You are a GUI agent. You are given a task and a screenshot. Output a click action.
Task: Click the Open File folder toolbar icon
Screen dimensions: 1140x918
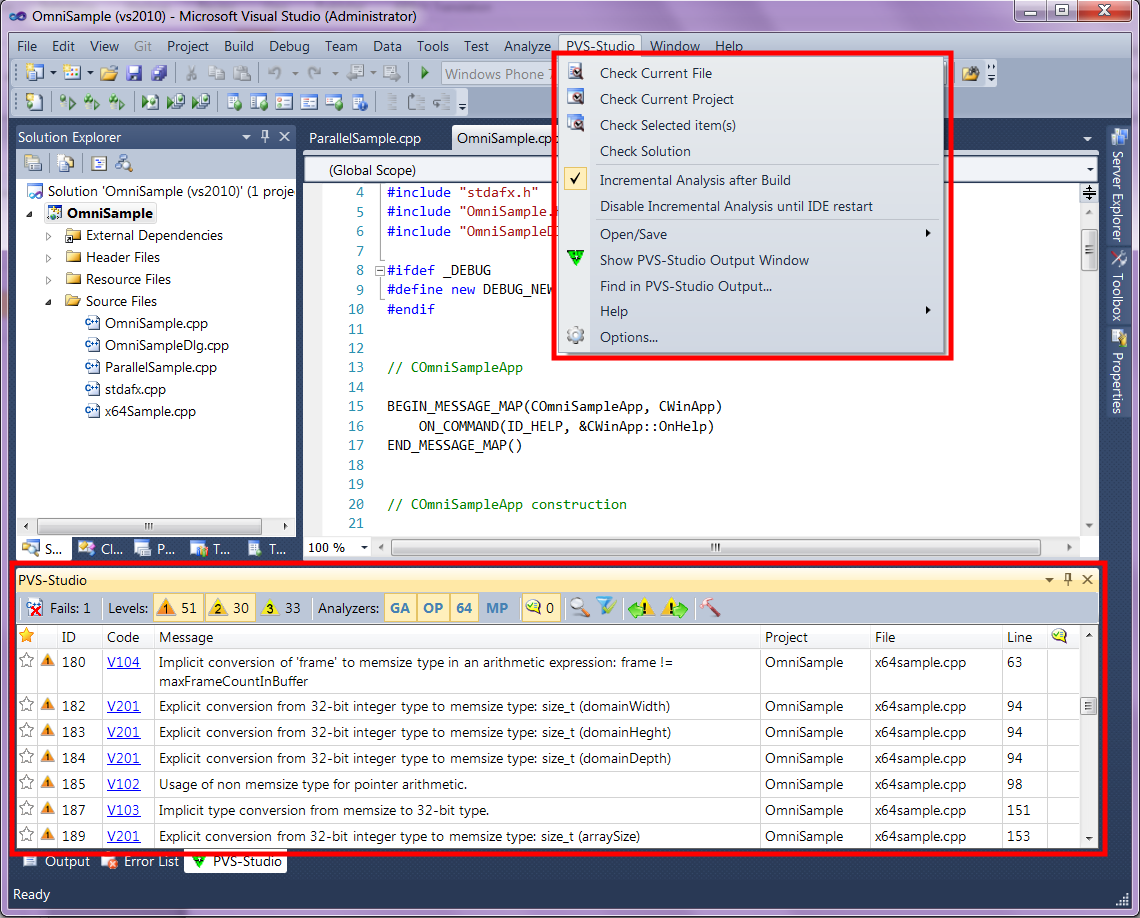coord(109,73)
